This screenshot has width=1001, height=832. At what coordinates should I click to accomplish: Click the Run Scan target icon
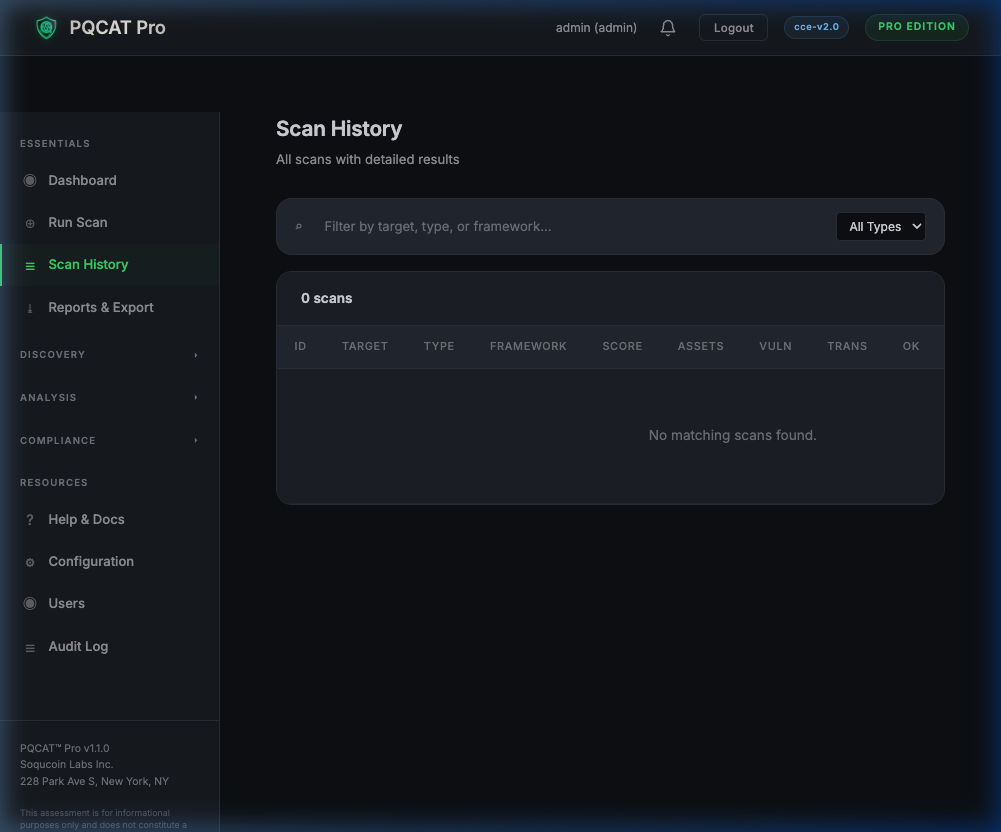pos(29,222)
